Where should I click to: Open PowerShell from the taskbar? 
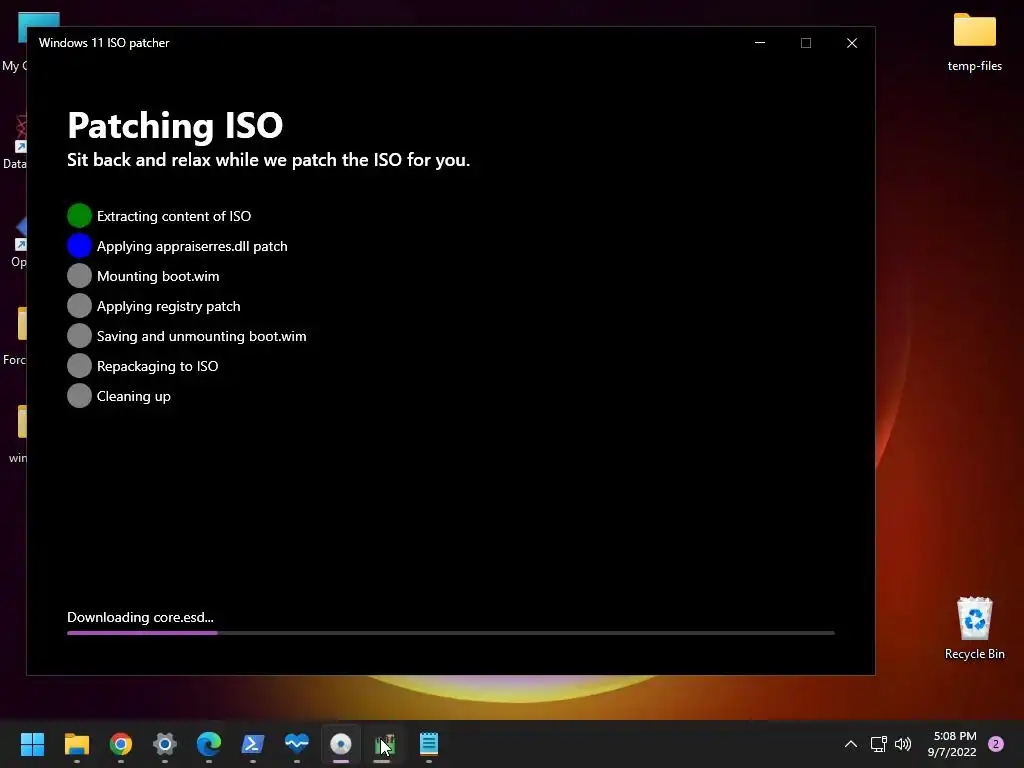click(253, 744)
